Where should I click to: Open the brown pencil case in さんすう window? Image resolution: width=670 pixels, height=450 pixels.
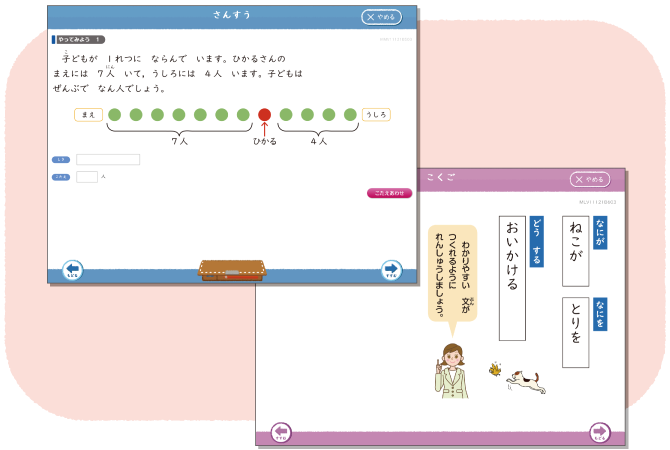click(x=232, y=271)
